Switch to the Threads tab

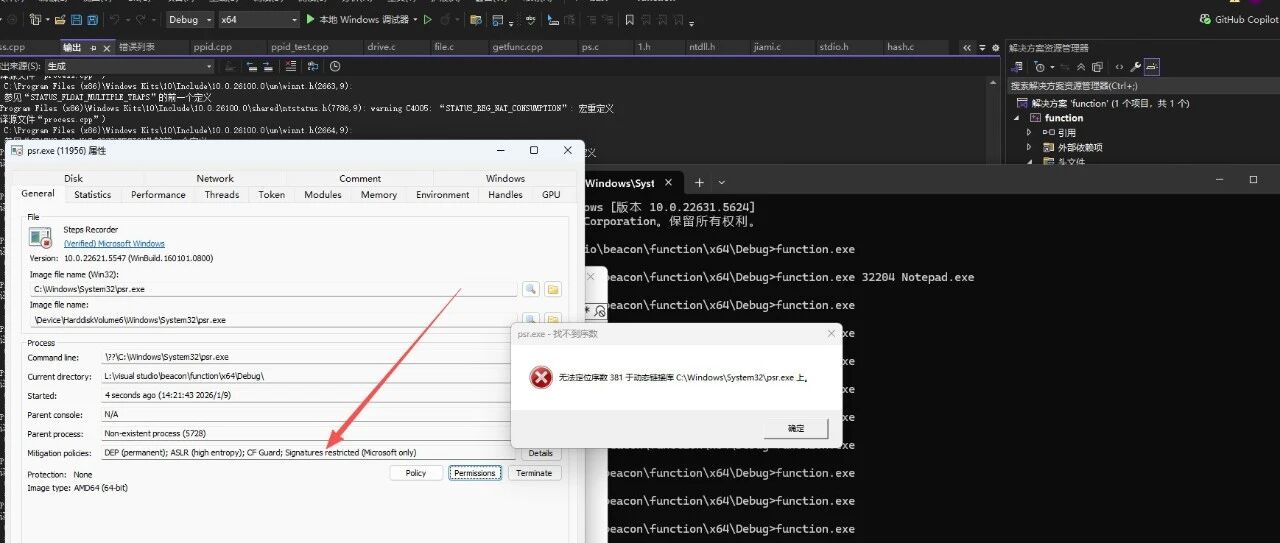pos(222,194)
